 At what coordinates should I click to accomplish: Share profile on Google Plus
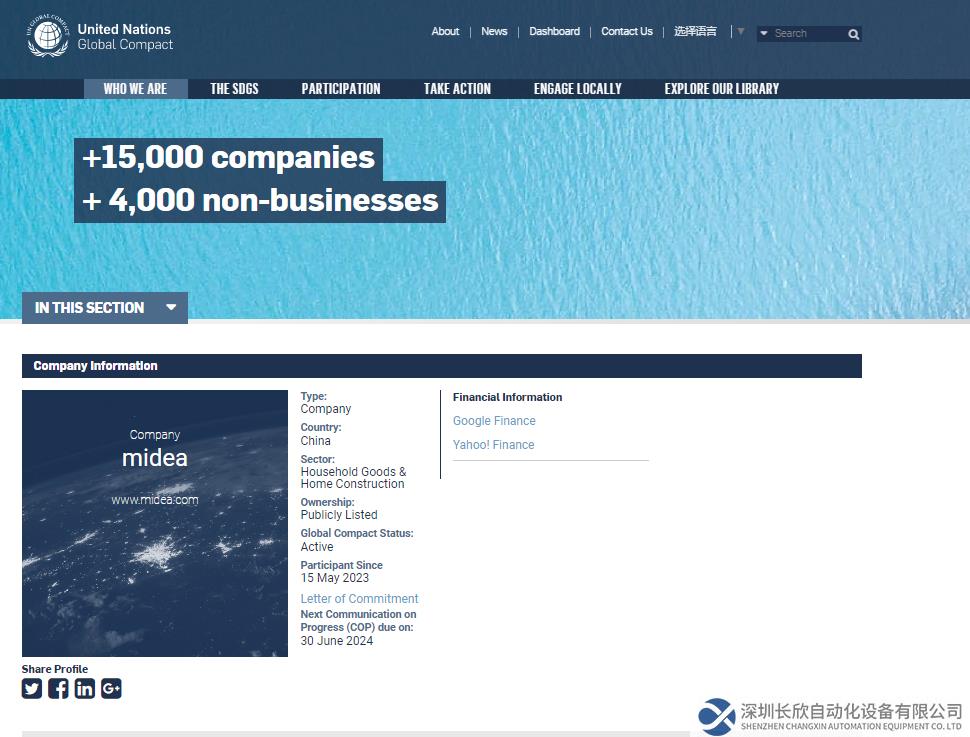pos(111,688)
